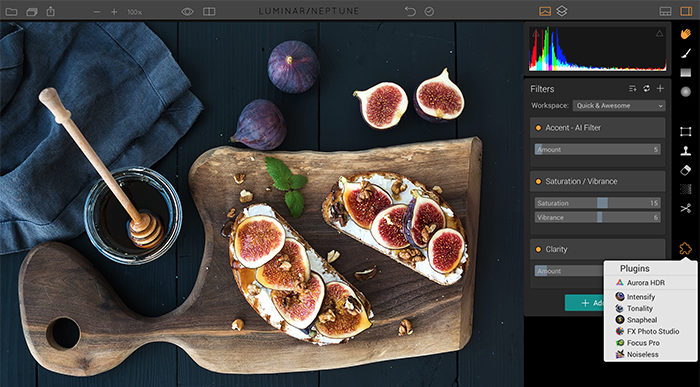Select the Clone Stamp tool
The width and height of the screenshot is (700, 387).
(x=685, y=151)
